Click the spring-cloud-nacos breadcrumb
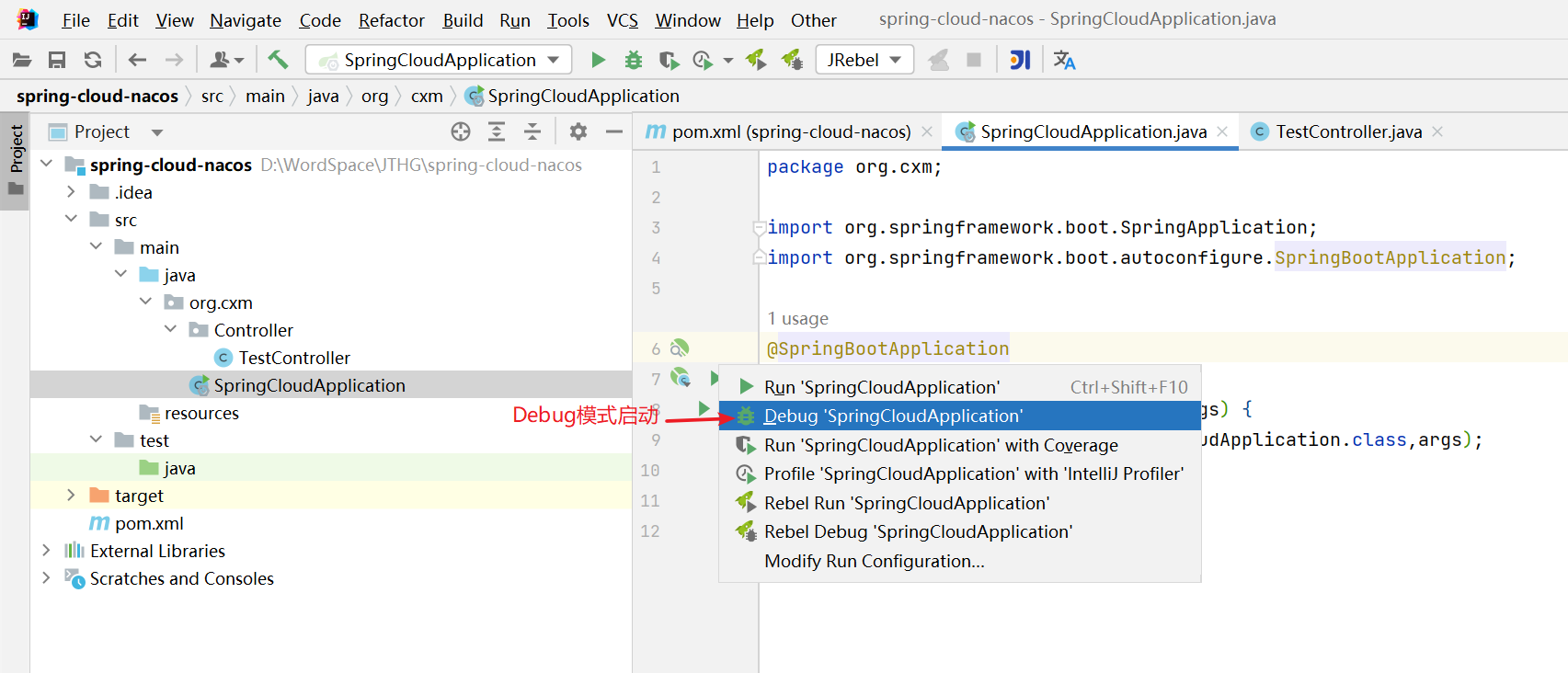Viewport: 1568px width, 673px height. tap(97, 96)
